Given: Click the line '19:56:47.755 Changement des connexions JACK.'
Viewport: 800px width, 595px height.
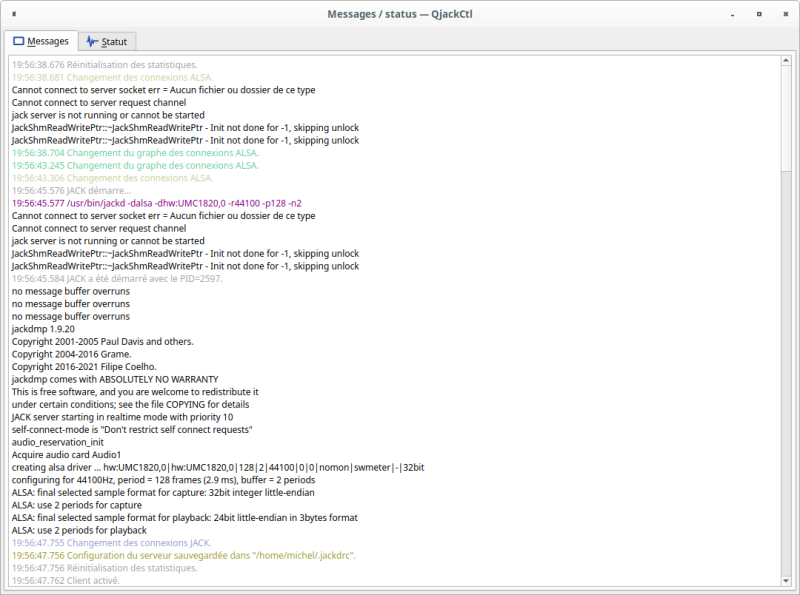Looking at the screenshot, I should point(111,543).
